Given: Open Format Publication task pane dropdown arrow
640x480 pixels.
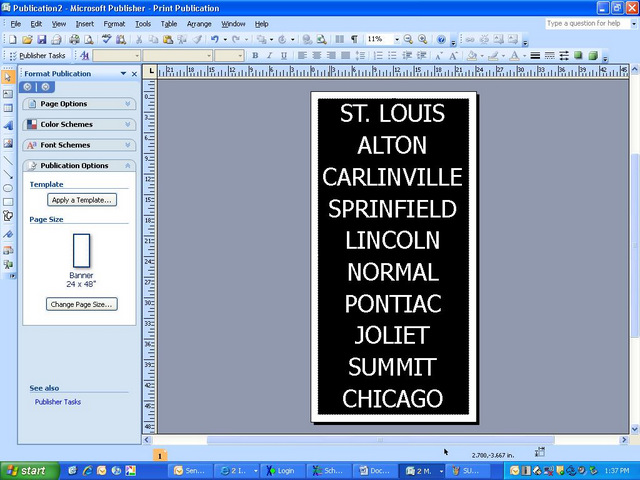Looking at the screenshot, I should click(123, 73).
